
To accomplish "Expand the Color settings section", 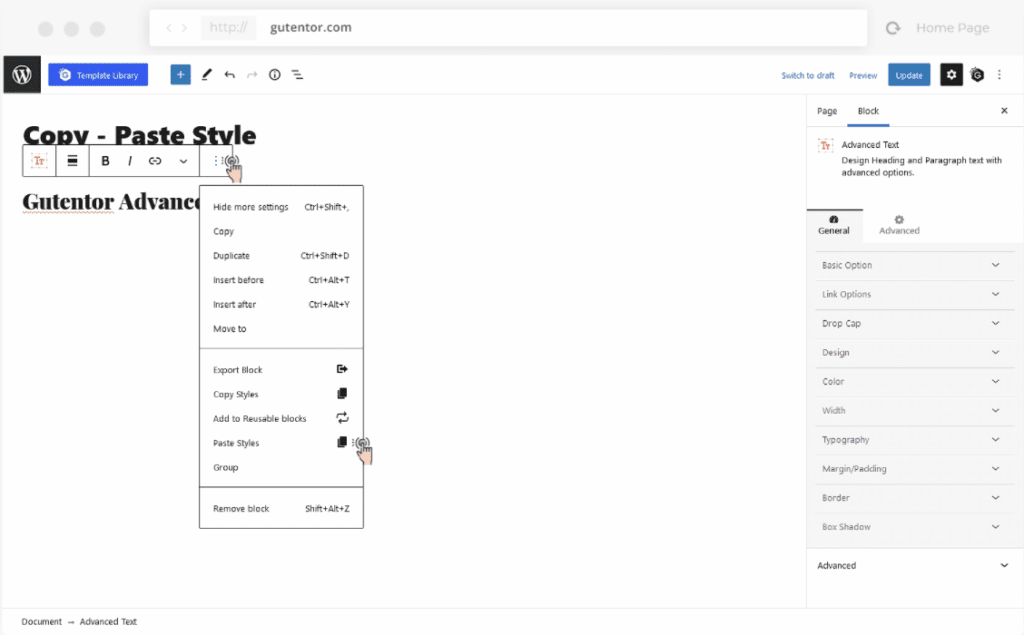I will point(913,381).
